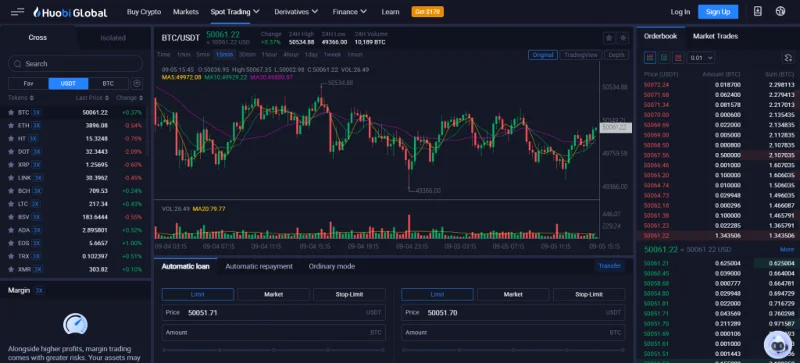Switch chart to TradingView mode
Viewport: 800px width, 363px height.
coord(581,55)
